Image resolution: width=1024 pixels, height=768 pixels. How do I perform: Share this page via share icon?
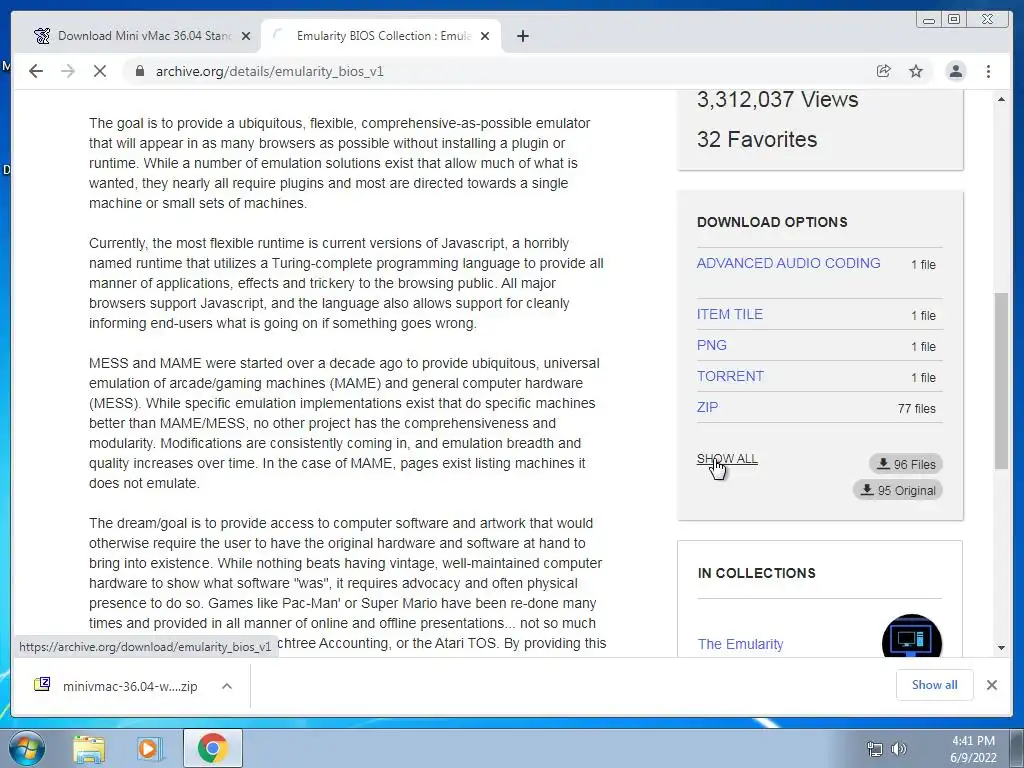(x=884, y=71)
